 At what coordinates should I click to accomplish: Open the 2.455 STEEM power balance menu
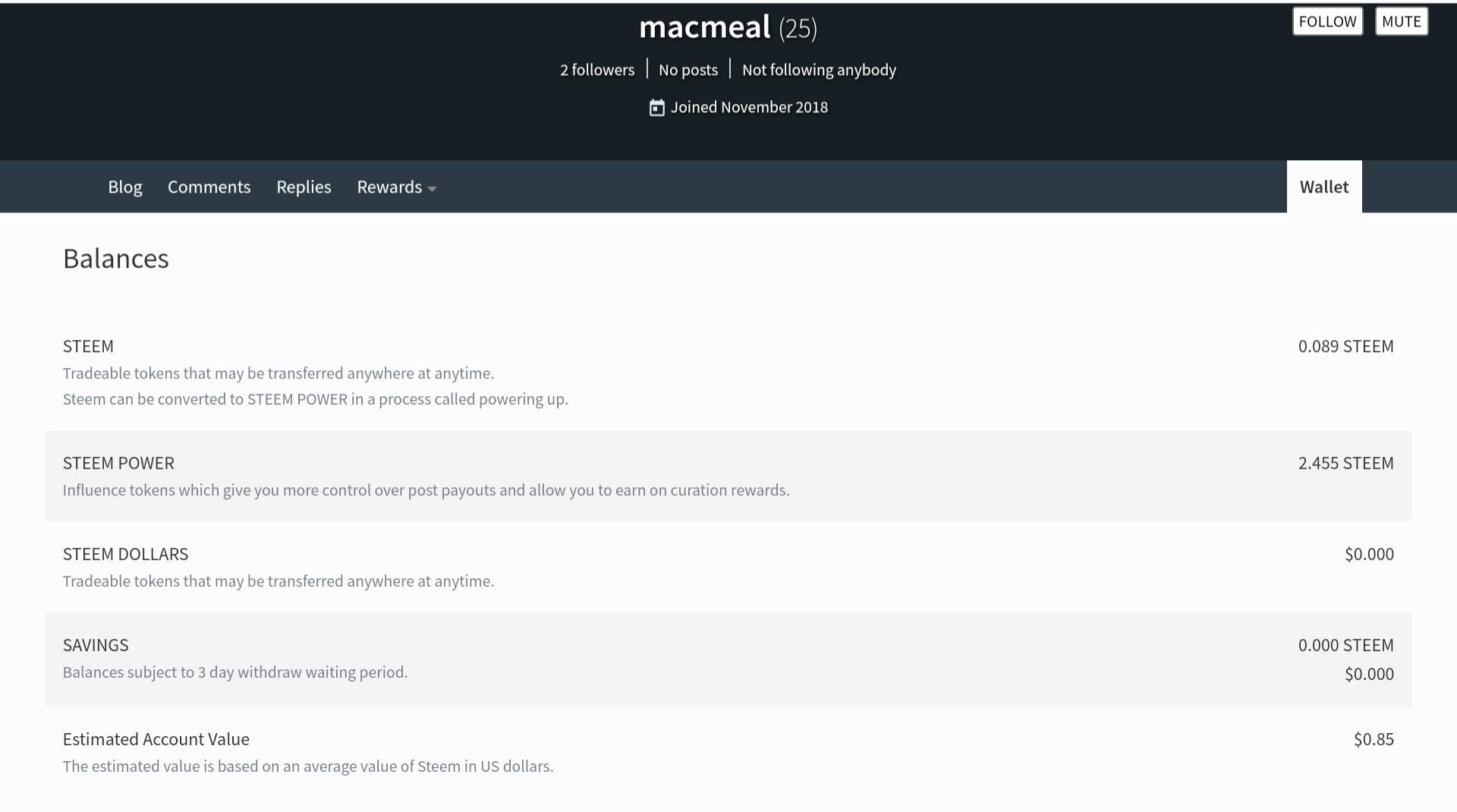click(x=1345, y=464)
